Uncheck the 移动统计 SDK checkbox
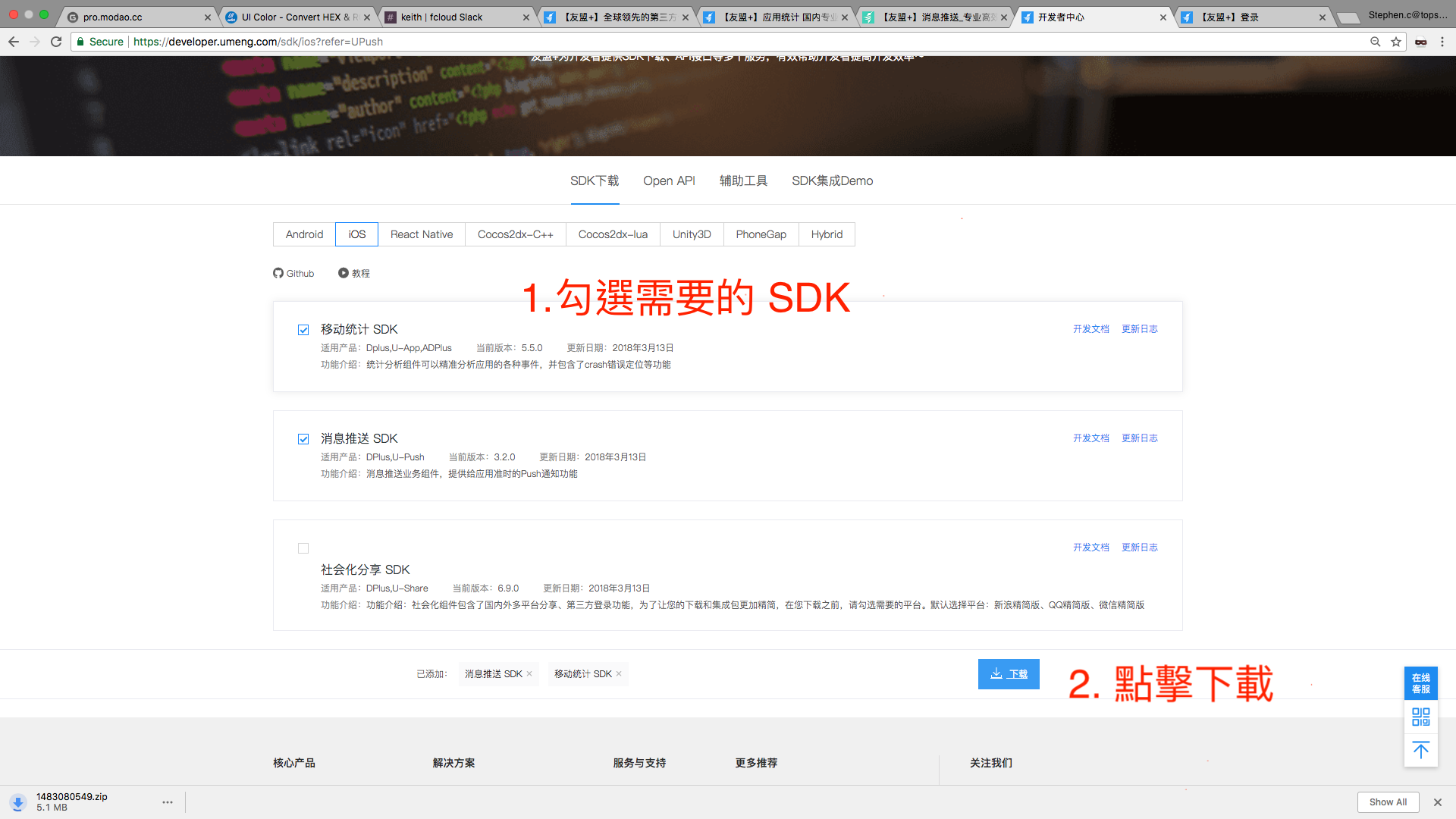Viewport: 1456px width, 819px height. coord(303,330)
